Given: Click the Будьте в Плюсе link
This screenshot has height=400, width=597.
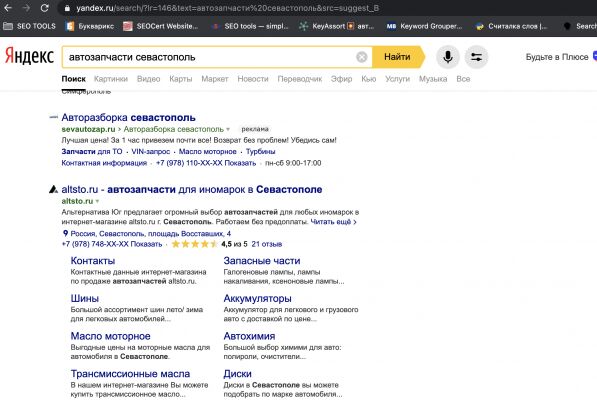Looking at the screenshot, I should [557, 57].
